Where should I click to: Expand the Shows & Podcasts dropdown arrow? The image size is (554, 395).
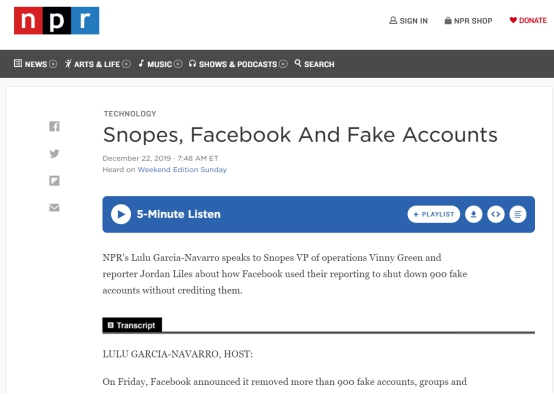tap(283, 64)
